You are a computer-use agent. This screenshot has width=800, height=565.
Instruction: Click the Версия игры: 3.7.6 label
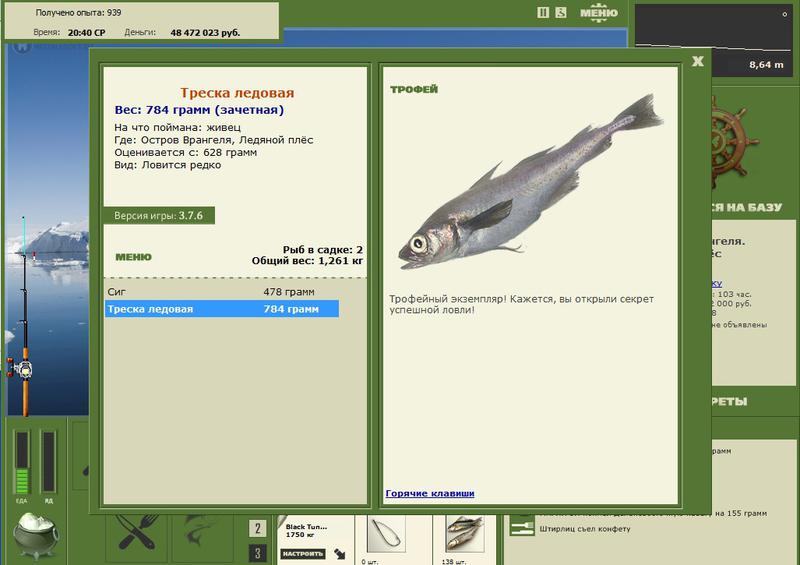(x=159, y=215)
